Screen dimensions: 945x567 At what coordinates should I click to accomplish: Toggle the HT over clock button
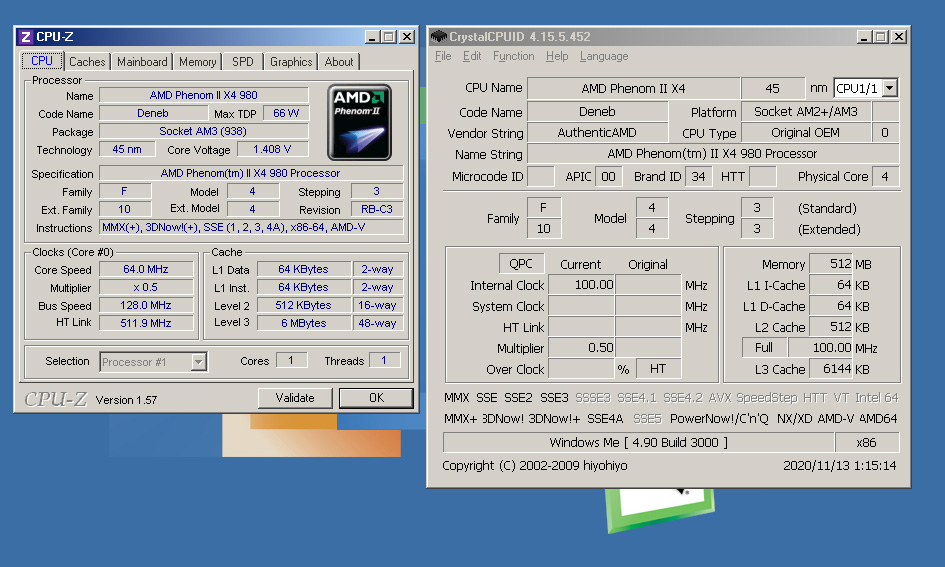658,369
